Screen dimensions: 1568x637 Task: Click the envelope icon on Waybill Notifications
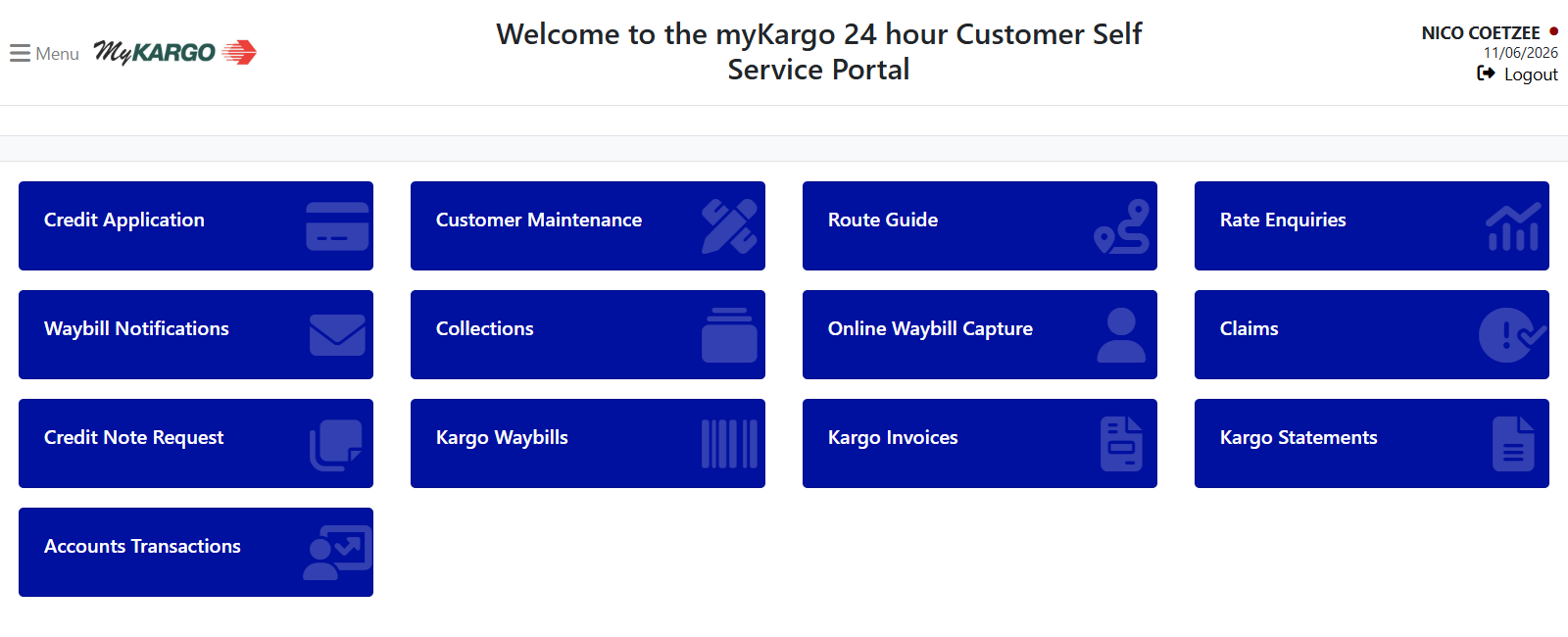pyautogui.click(x=337, y=335)
